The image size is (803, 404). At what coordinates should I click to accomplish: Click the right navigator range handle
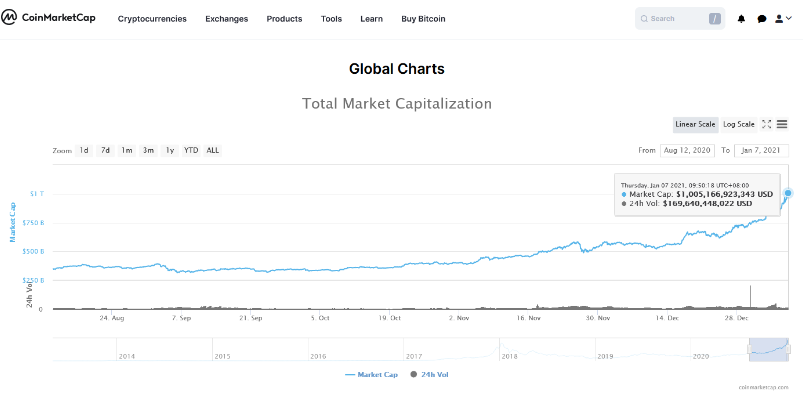(x=788, y=349)
